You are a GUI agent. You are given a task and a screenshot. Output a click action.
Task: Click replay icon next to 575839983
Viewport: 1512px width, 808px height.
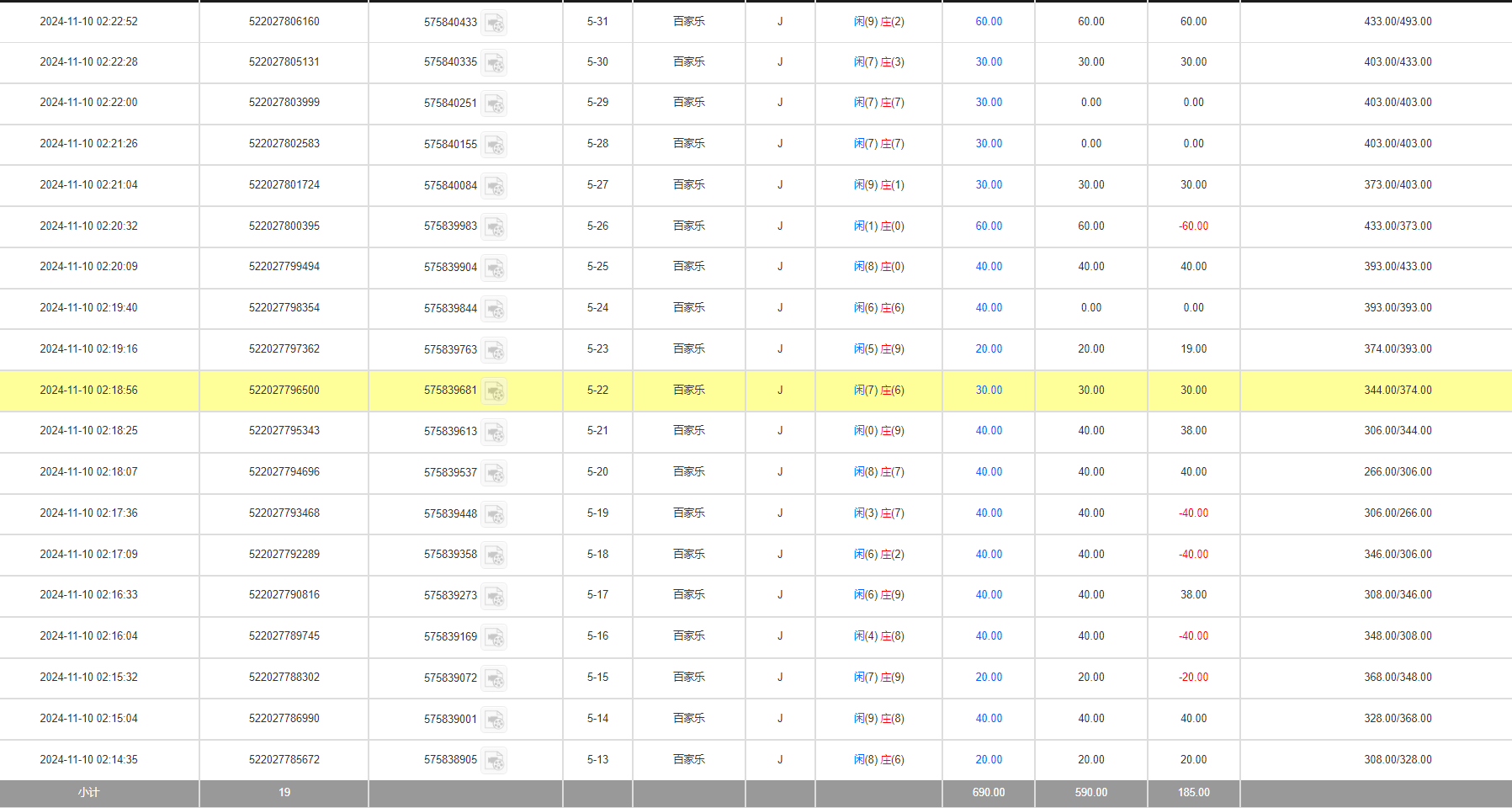pos(495,227)
